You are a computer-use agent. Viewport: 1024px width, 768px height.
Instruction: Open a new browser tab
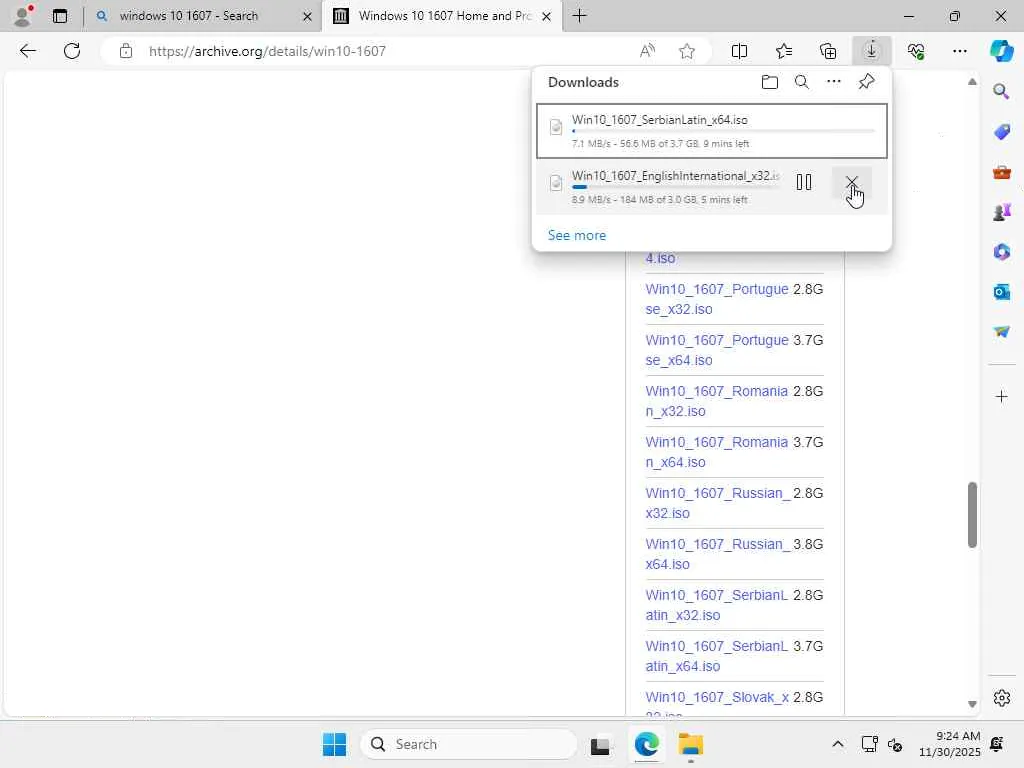point(579,16)
